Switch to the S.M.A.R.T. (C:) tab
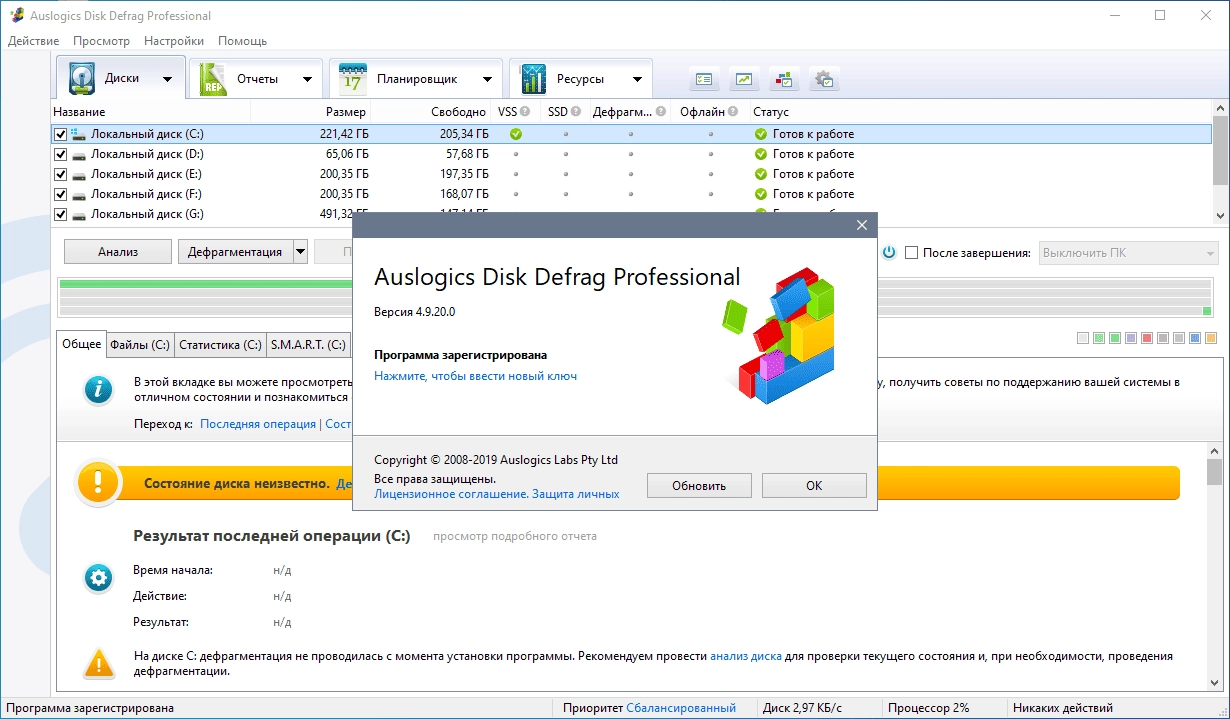This screenshot has width=1230, height=719. coord(308,345)
